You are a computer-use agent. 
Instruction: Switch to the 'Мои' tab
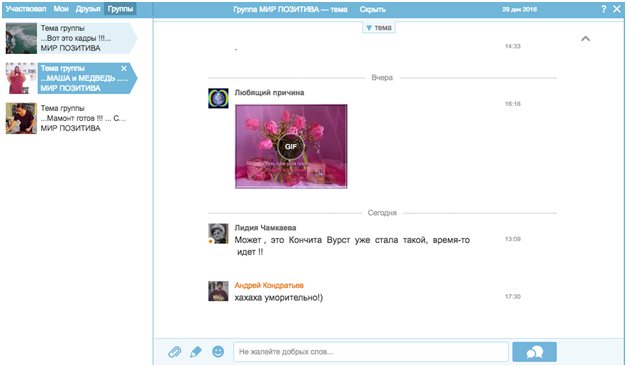61,9
